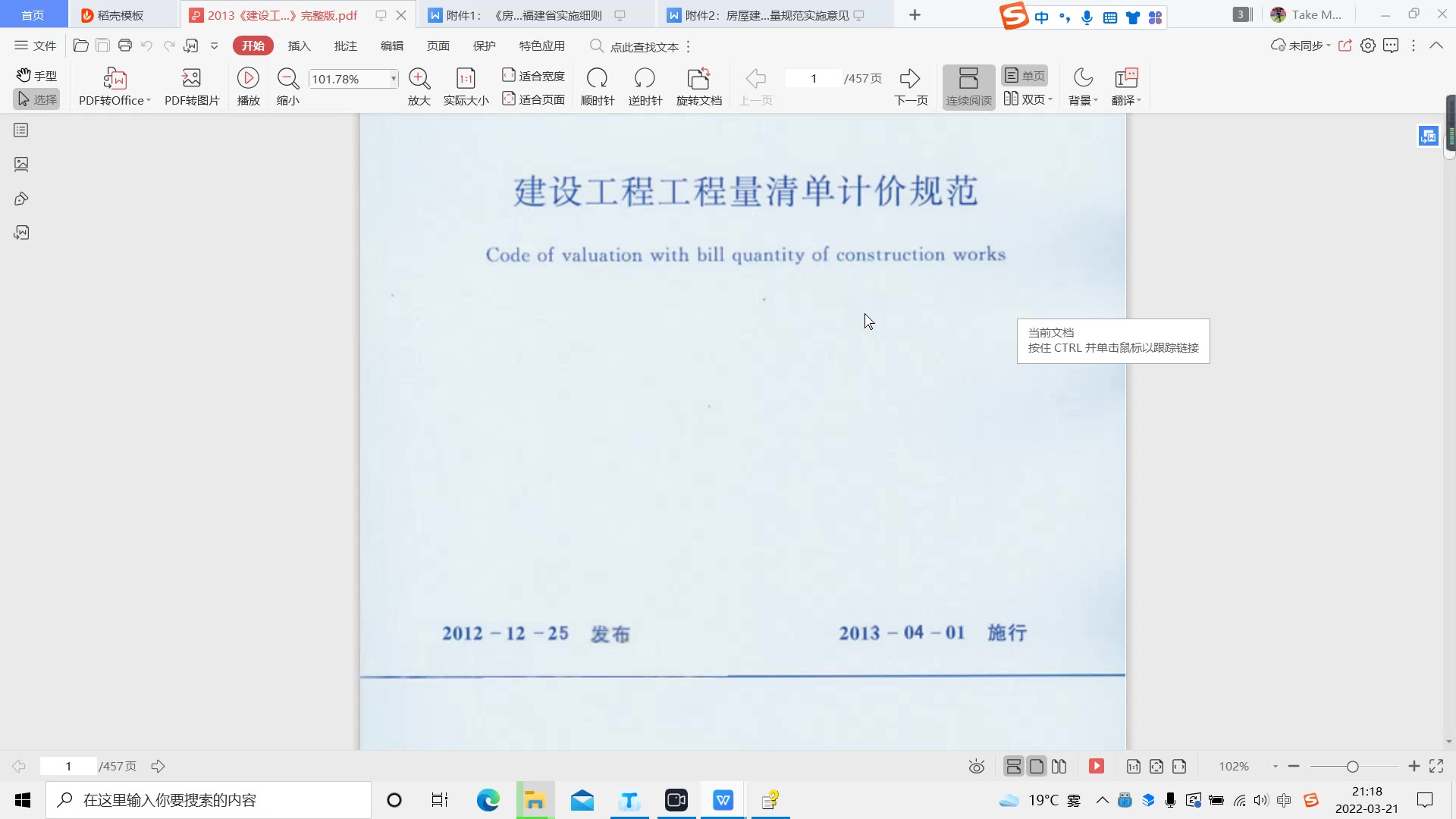This screenshot has height=819, width=1456.
Task: Enable 连续阅读 continuous reading mode
Action: point(968,86)
